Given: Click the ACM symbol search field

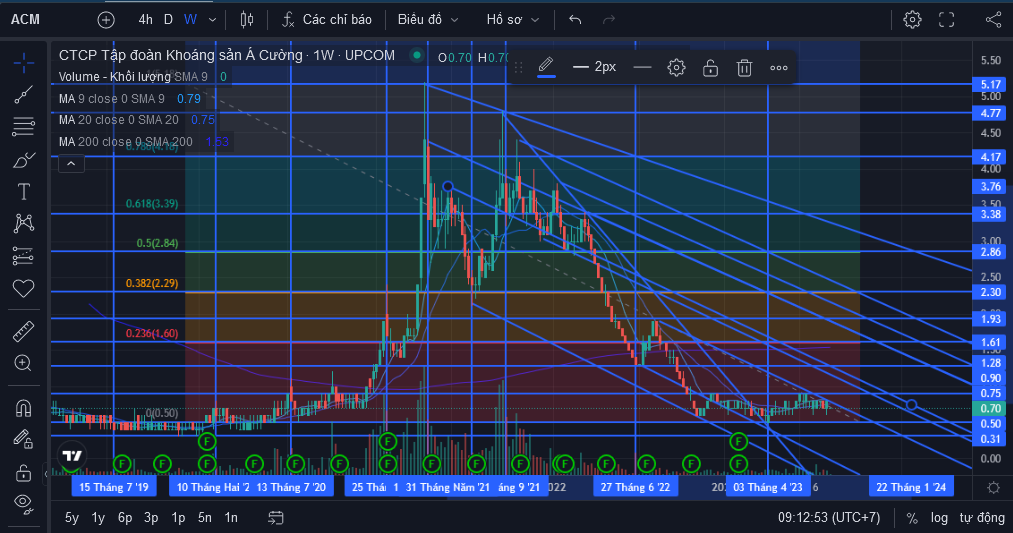Looking at the screenshot, I should [26, 19].
